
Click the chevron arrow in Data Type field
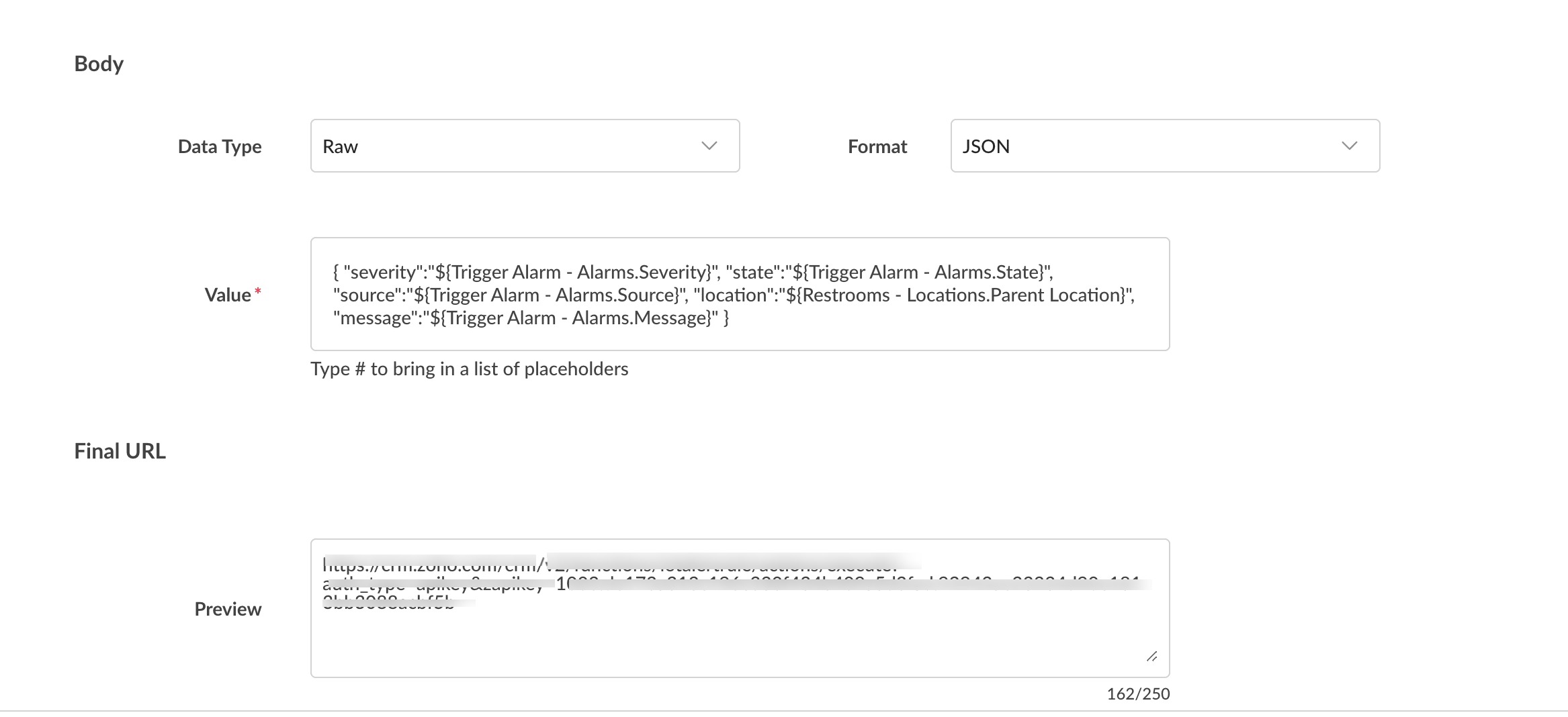point(709,146)
